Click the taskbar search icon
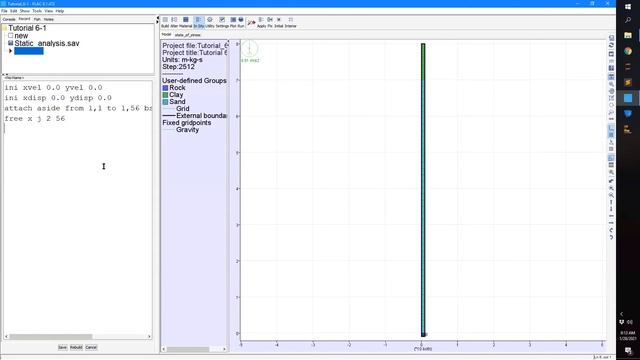This screenshot has height=360, width=640. click(628, 20)
